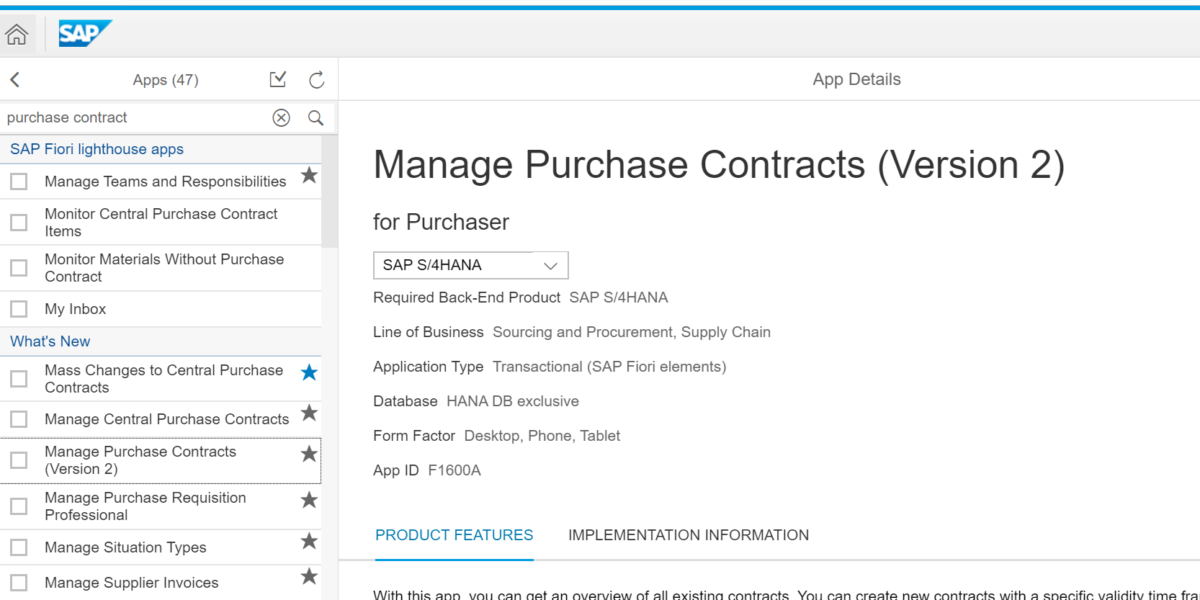
Task: Click the select-all checklist icon next to Apps (47)
Action: tap(278, 79)
